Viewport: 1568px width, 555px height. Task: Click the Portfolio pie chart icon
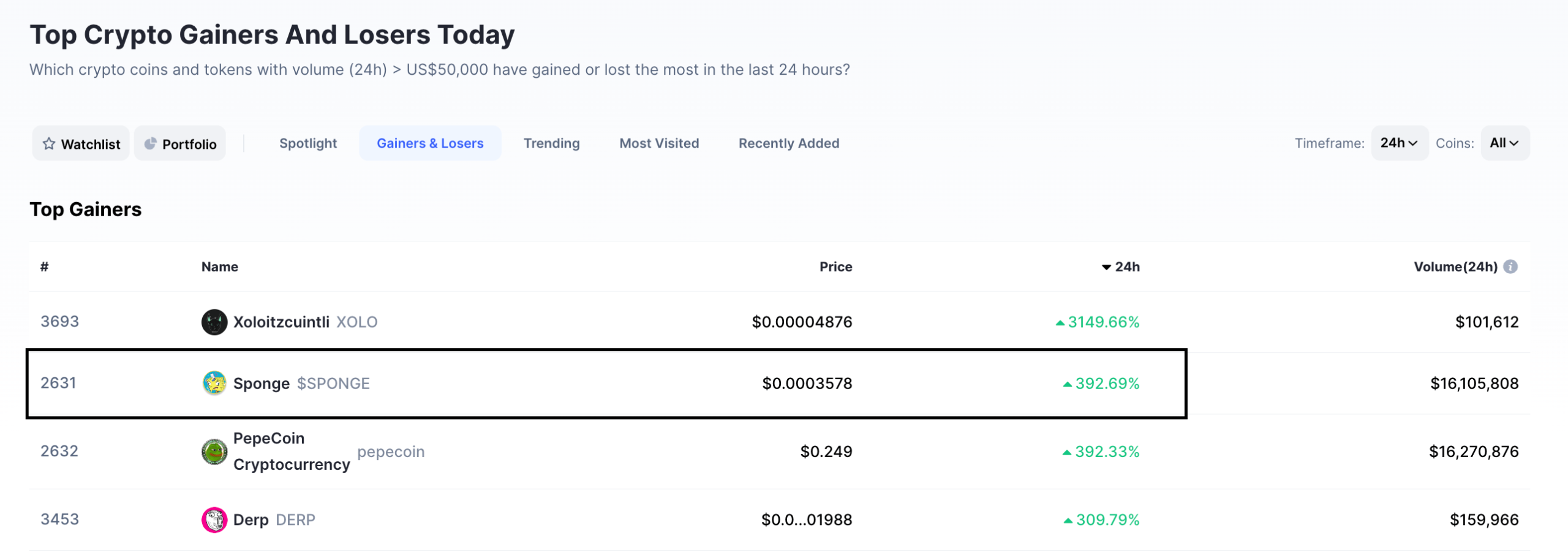tap(150, 144)
